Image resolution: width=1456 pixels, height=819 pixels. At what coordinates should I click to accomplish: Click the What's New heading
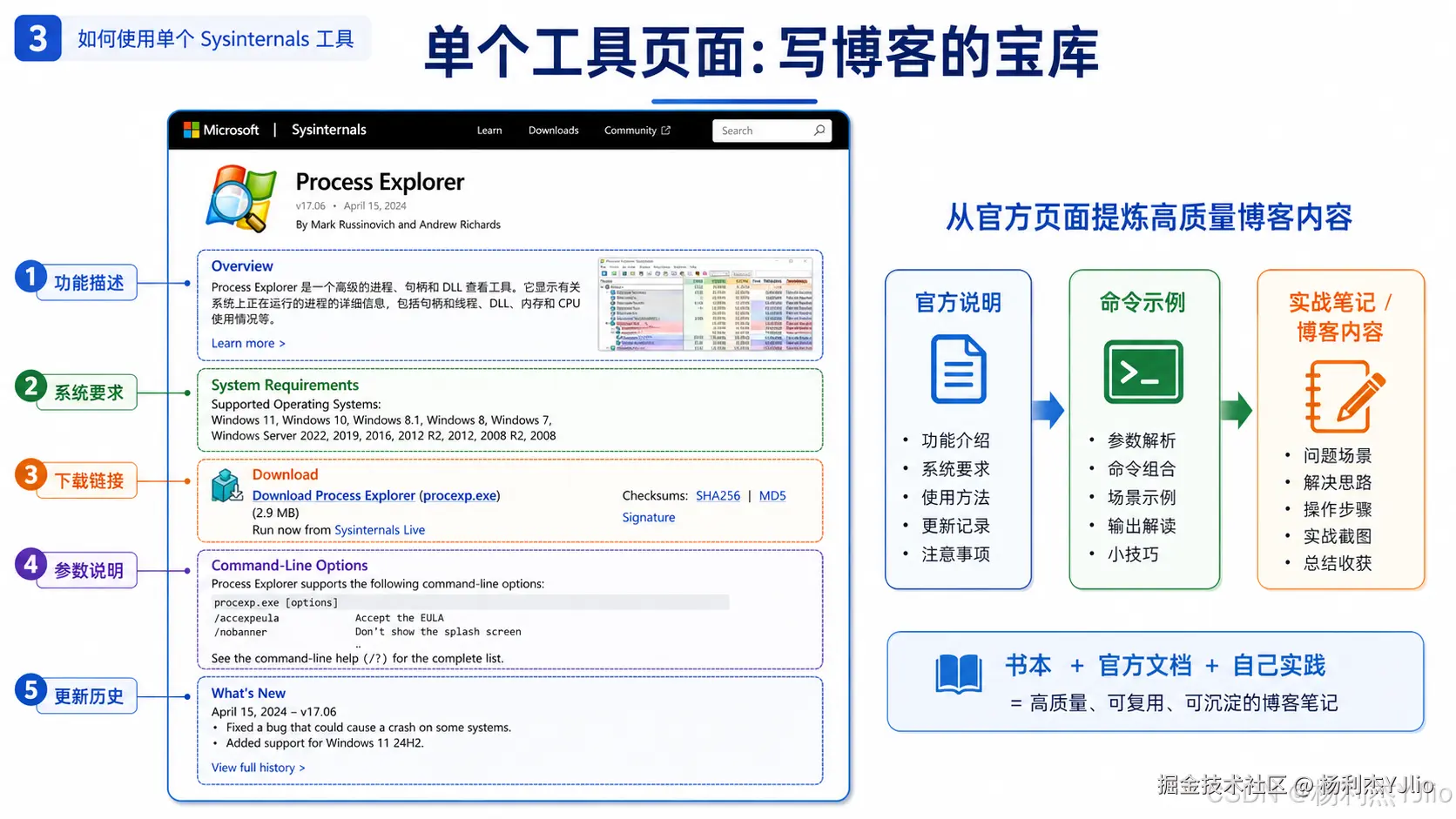[x=248, y=694]
